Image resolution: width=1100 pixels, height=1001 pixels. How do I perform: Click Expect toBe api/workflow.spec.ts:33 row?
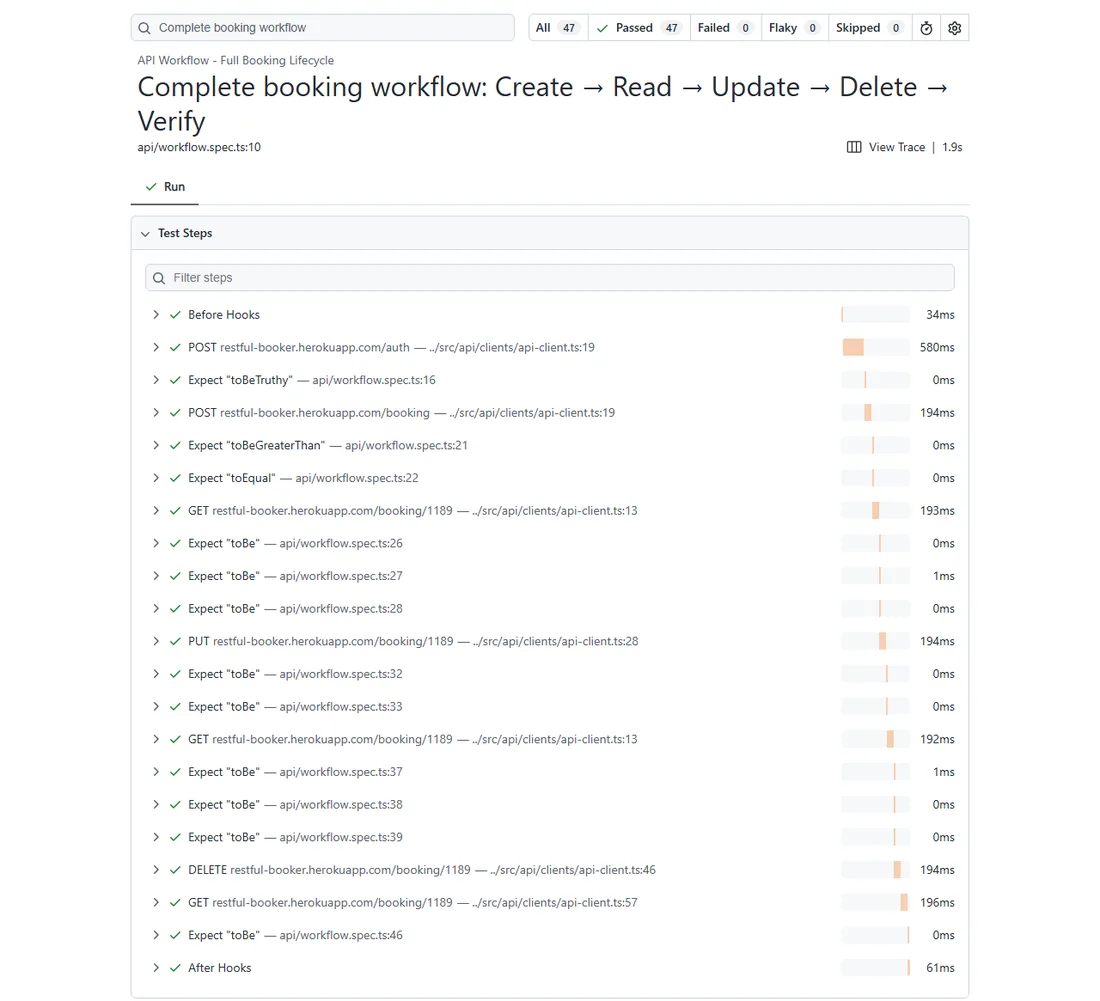549,706
